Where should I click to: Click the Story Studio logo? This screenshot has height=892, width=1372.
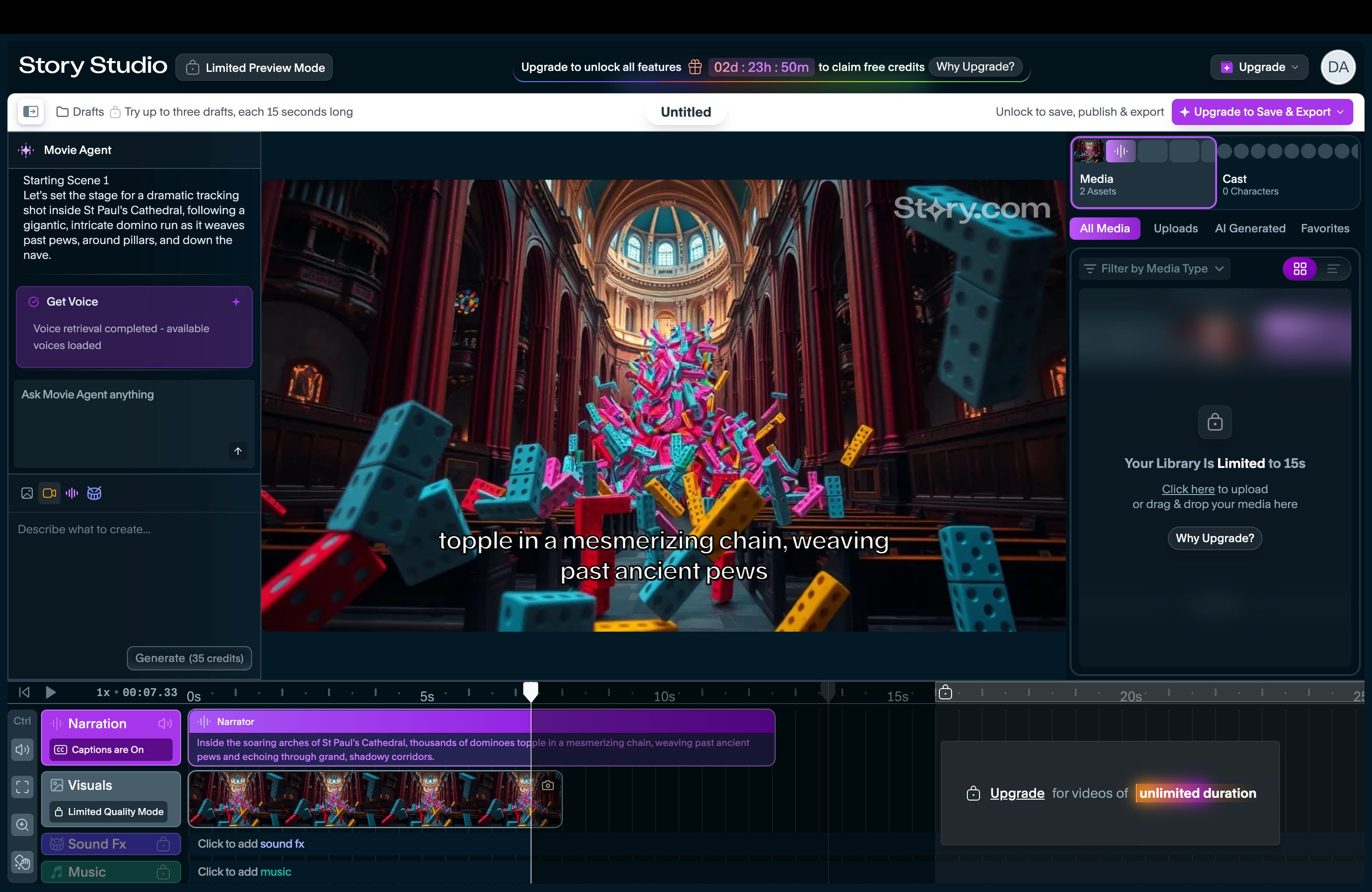(x=93, y=66)
